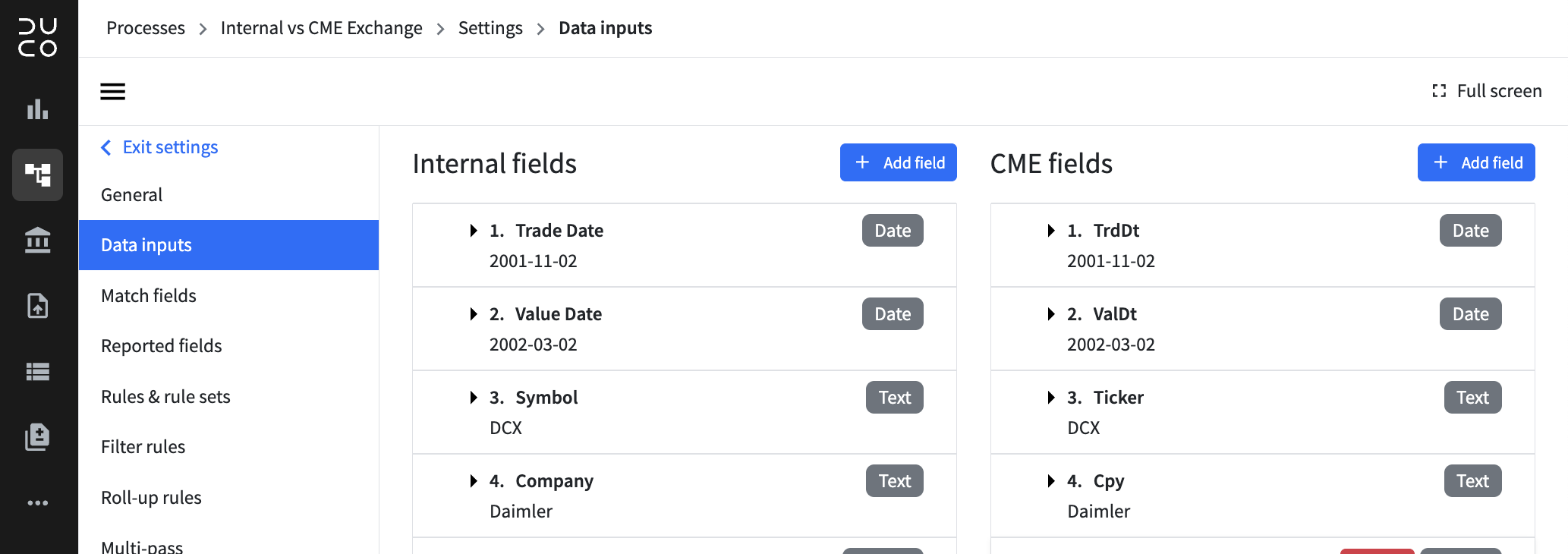The image size is (1568, 554).
Task: Click the Full screen button
Action: [x=1487, y=91]
